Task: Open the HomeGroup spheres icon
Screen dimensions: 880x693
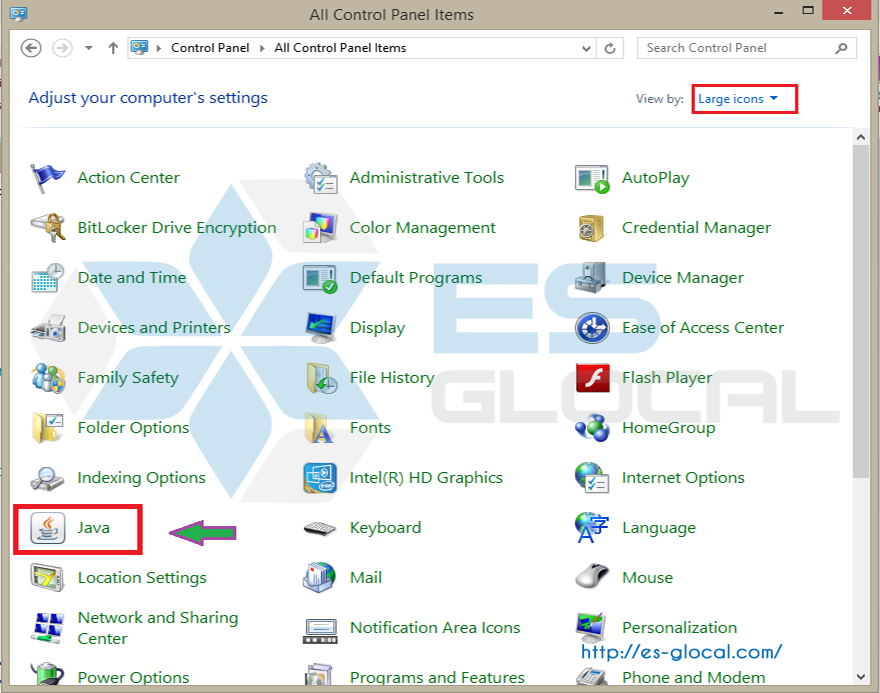Action: (x=592, y=428)
